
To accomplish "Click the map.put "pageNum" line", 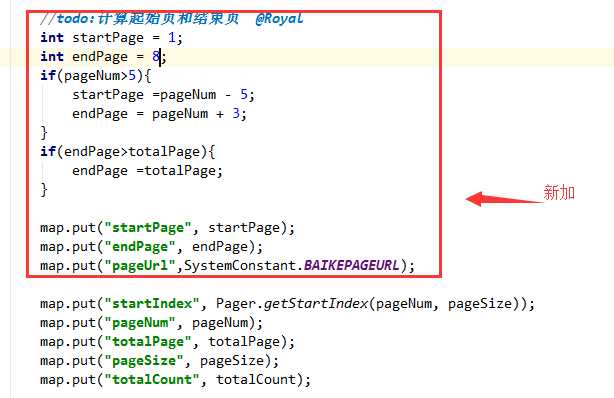I will (152, 323).
